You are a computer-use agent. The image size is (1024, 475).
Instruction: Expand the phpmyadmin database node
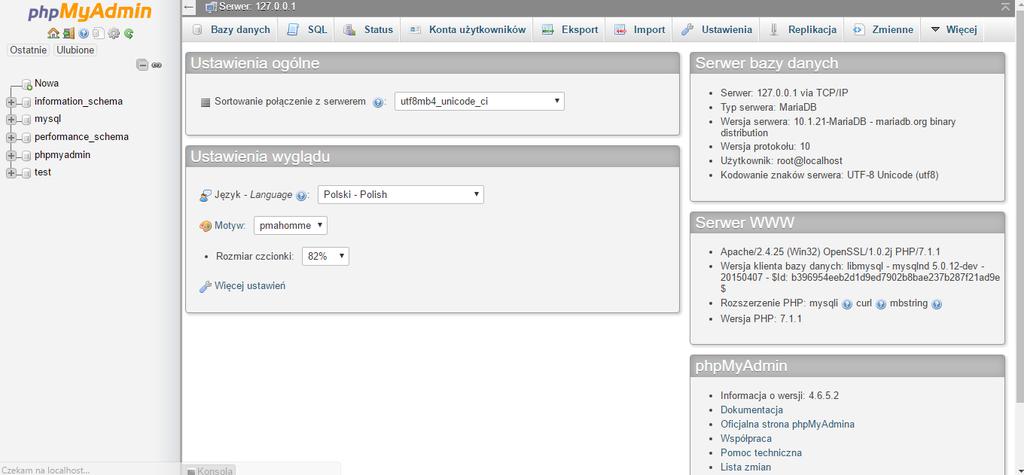pyautogui.click(x=10, y=156)
